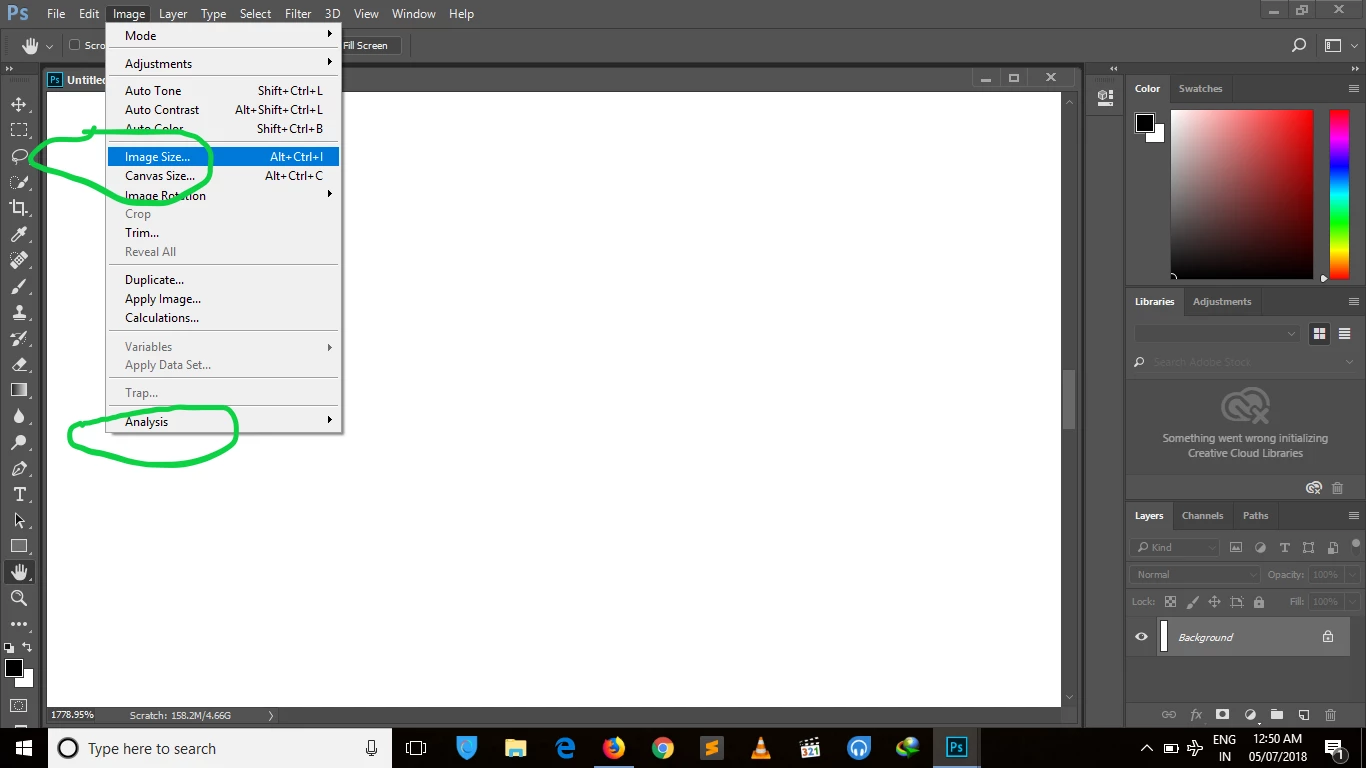Viewport: 1366px width, 768px height.
Task: Open the Kind filter dropdown
Action: tap(1175, 548)
